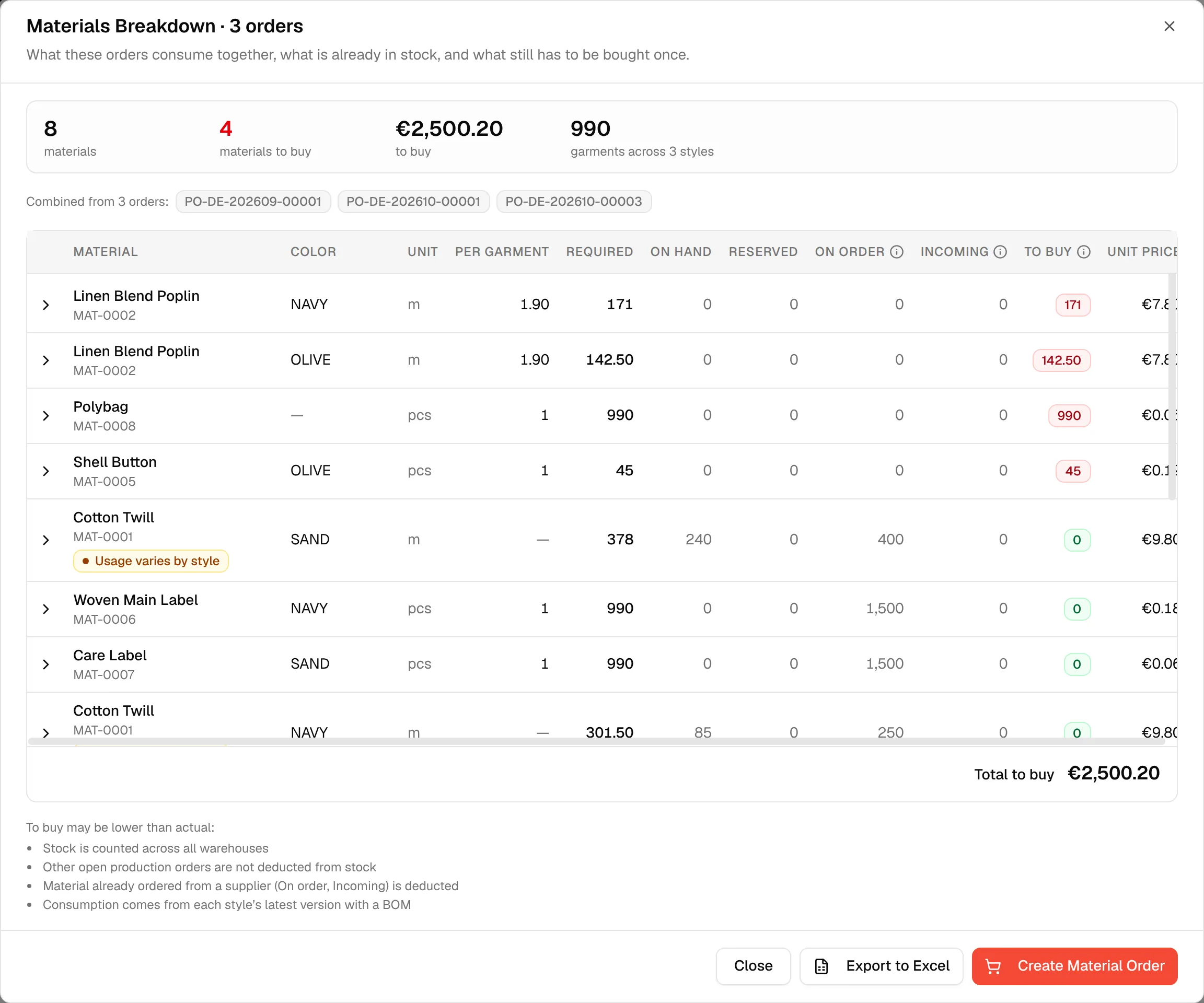Click the Polybag material name
Screen dimensions: 1204x1003
point(100,407)
